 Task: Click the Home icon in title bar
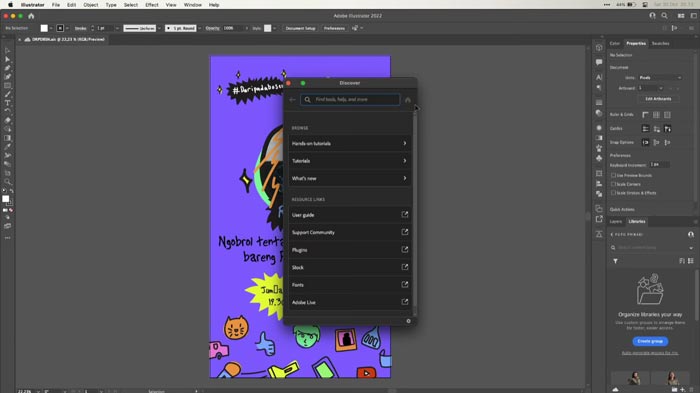coord(31,16)
